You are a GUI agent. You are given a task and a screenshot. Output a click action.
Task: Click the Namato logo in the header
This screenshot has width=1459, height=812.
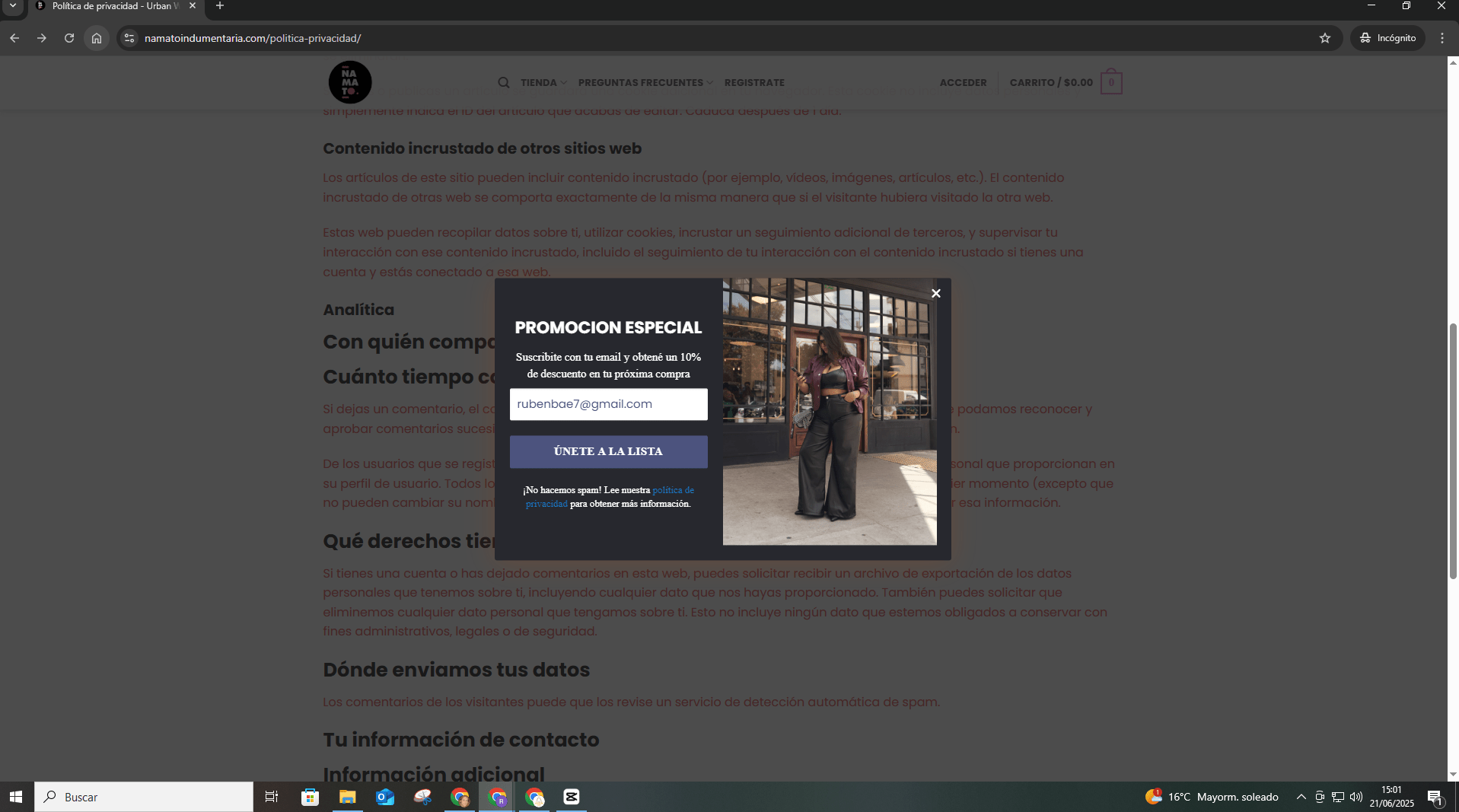pyautogui.click(x=350, y=82)
